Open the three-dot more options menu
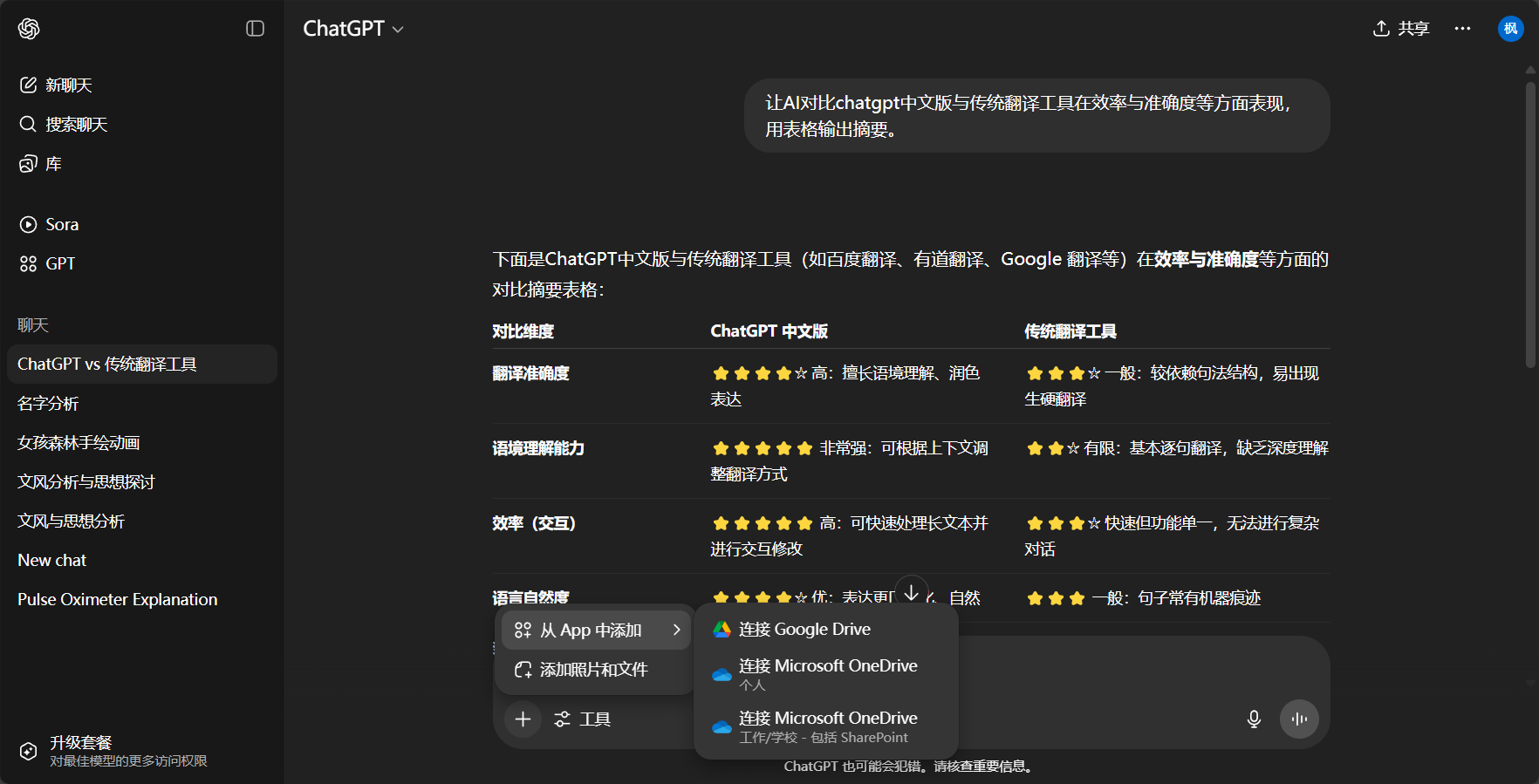This screenshot has width=1539, height=784. (x=1462, y=29)
